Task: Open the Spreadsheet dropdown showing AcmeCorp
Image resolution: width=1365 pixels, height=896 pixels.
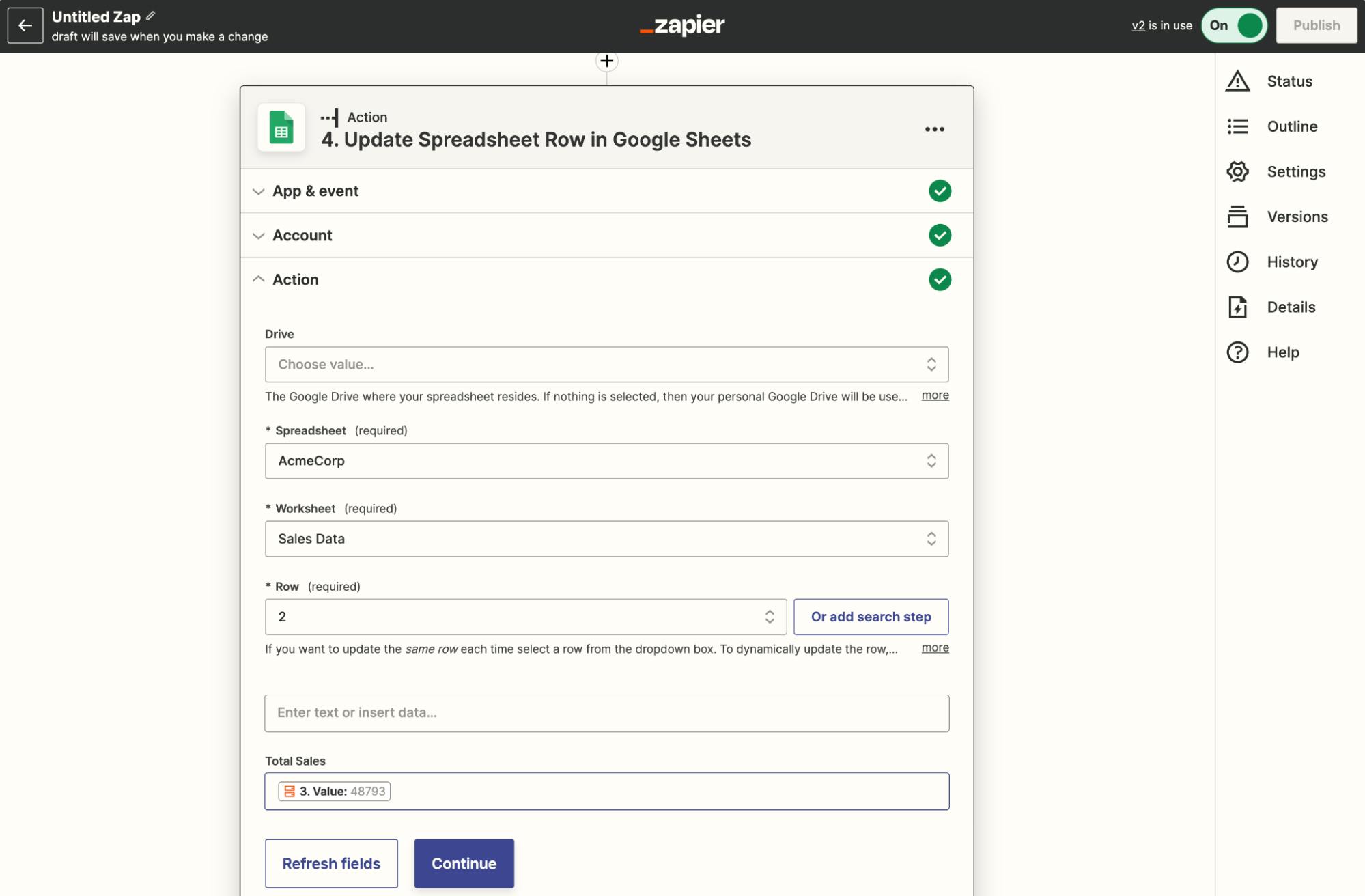Action: [x=606, y=461]
